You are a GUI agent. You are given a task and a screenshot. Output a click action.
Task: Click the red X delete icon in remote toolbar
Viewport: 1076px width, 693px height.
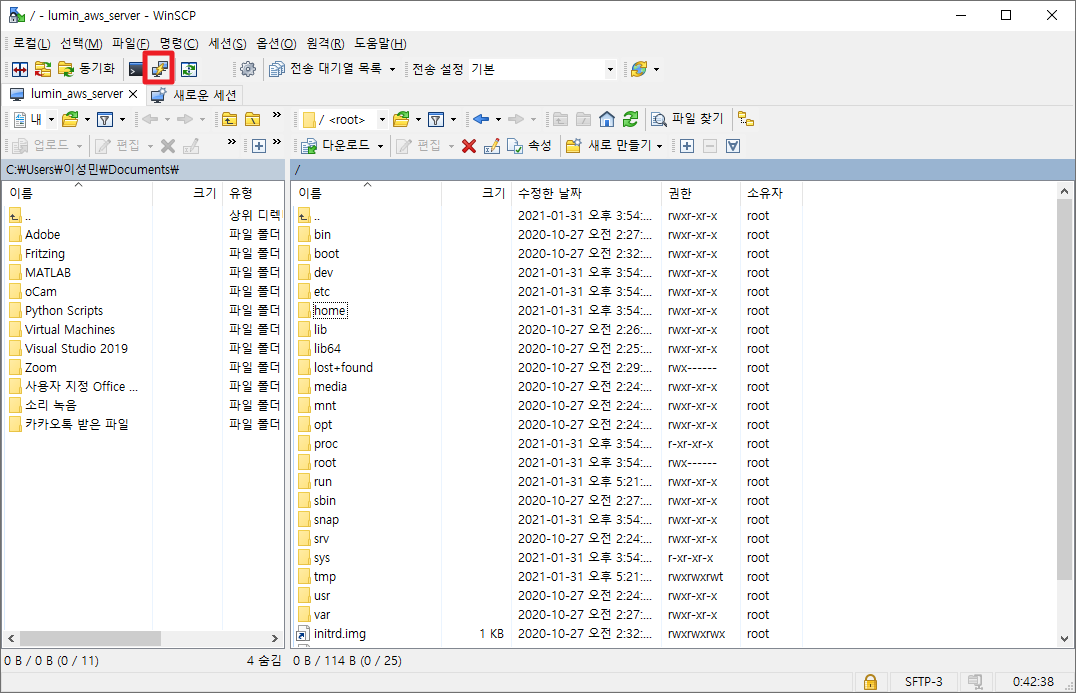pyautogui.click(x=469, y=146)
